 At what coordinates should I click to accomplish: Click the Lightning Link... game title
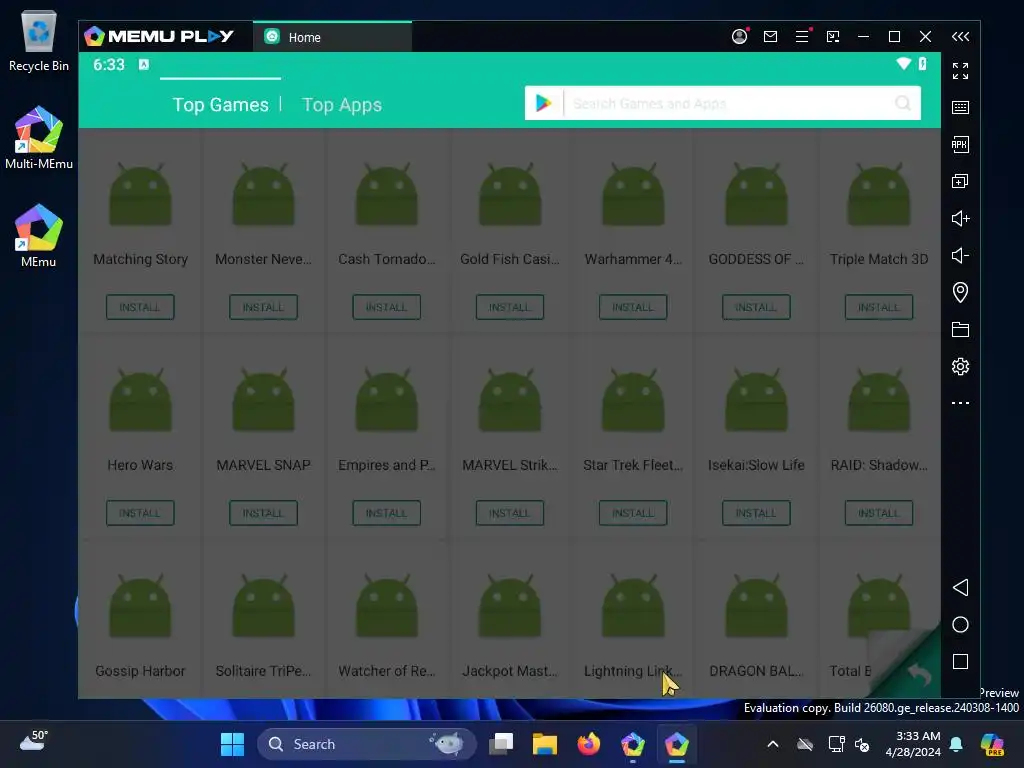(632, 671)
